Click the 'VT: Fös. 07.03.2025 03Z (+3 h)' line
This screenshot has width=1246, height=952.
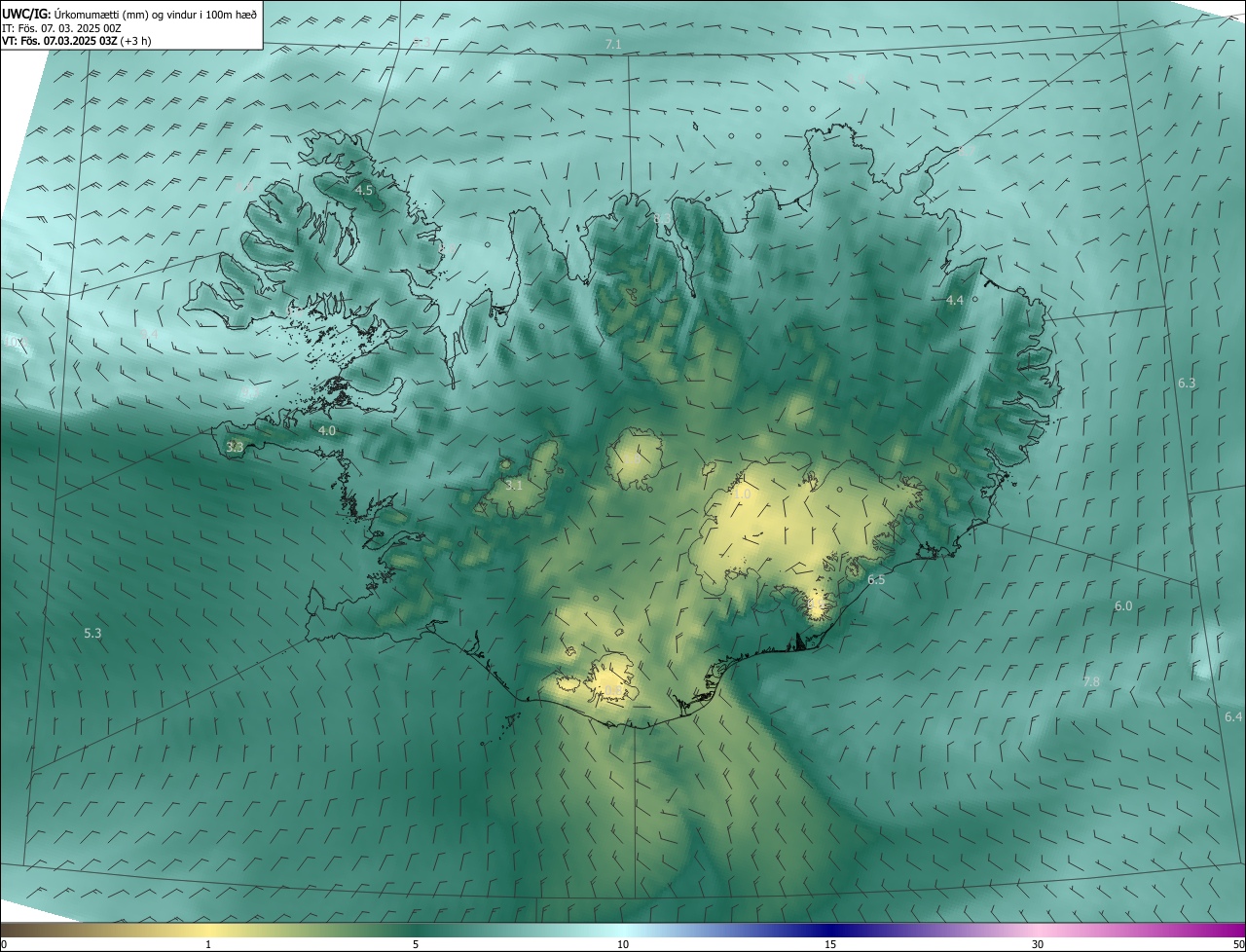coord(76,41)
